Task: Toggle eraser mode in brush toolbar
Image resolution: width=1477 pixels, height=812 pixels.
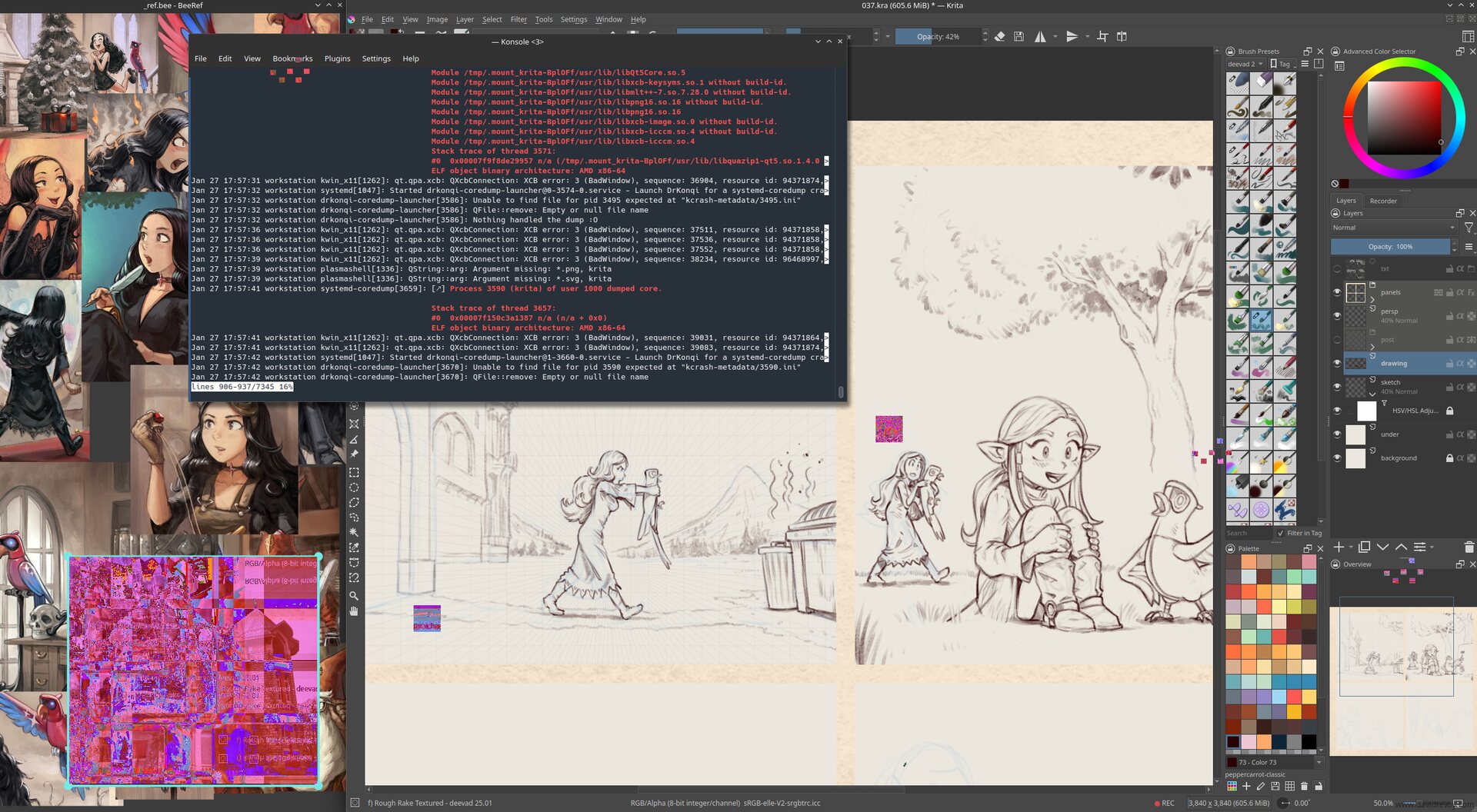Action: [999, 36]
